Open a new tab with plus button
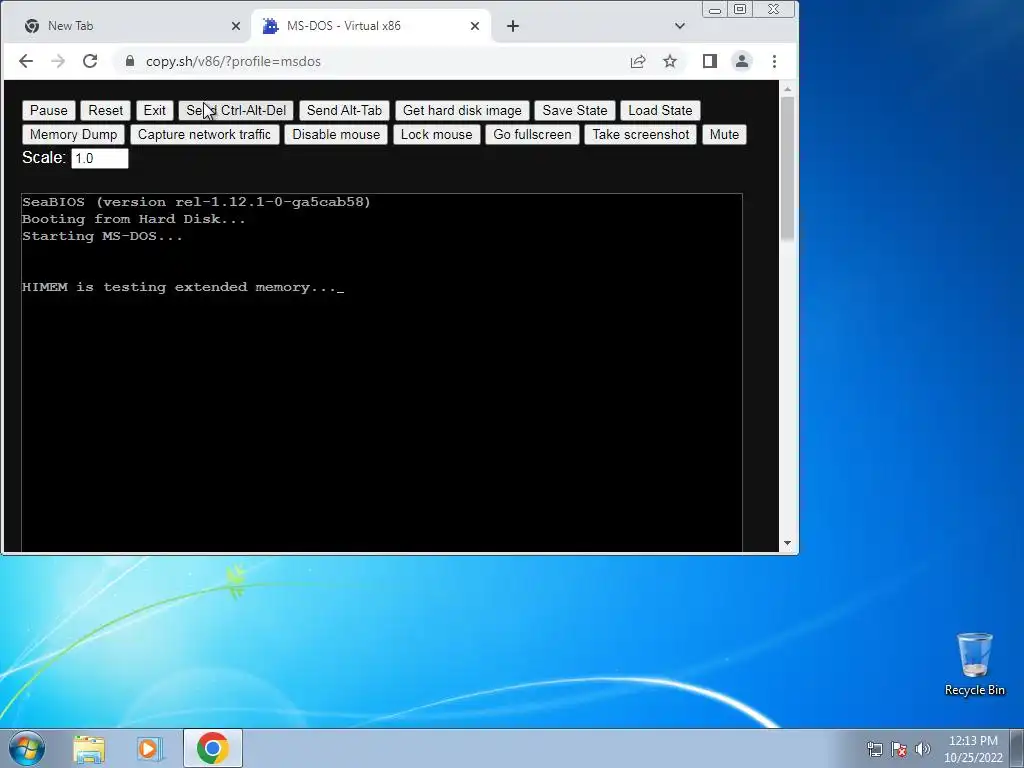Viewport: 1024px width, 768px height. tap(513, 26)
